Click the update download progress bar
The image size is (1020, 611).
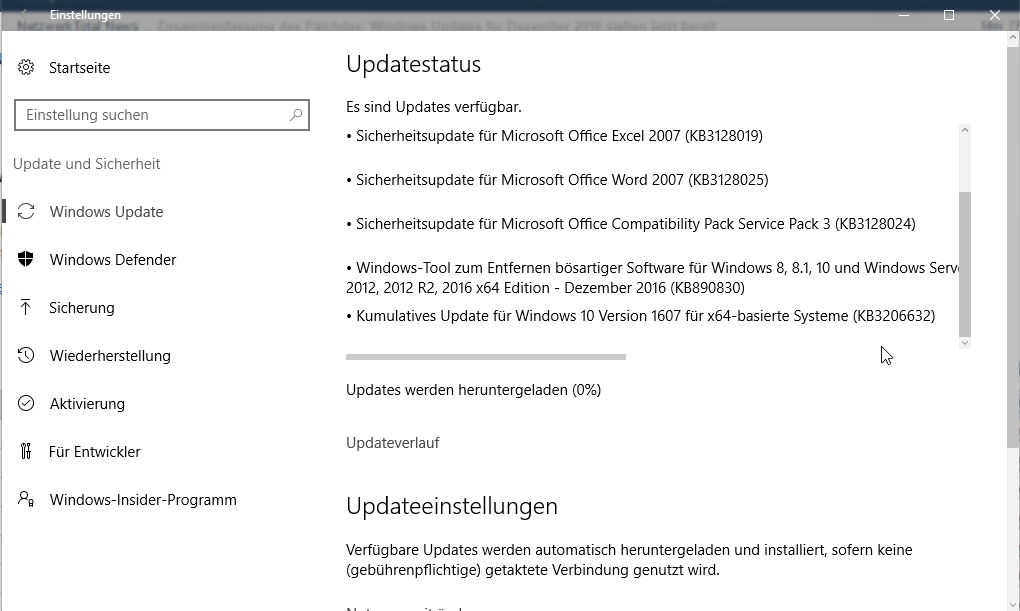click(485, 357)
